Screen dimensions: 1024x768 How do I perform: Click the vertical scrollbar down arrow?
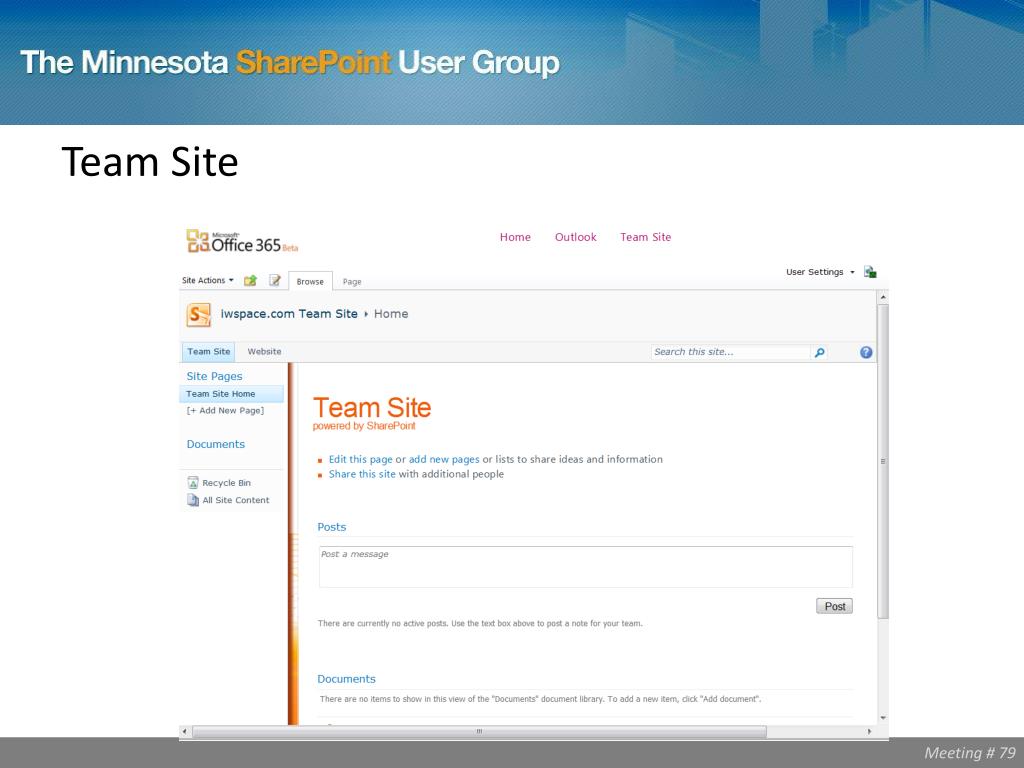point(883,718)
